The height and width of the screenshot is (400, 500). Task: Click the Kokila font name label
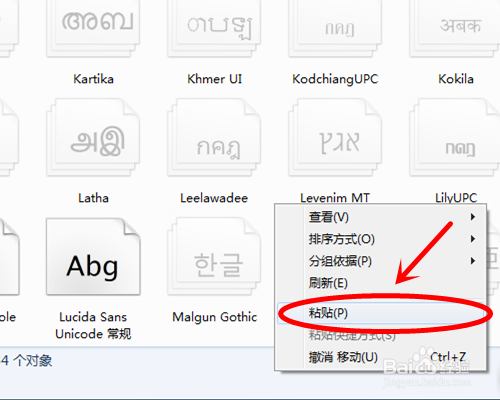pyautogui.click(x=456, y=79)
